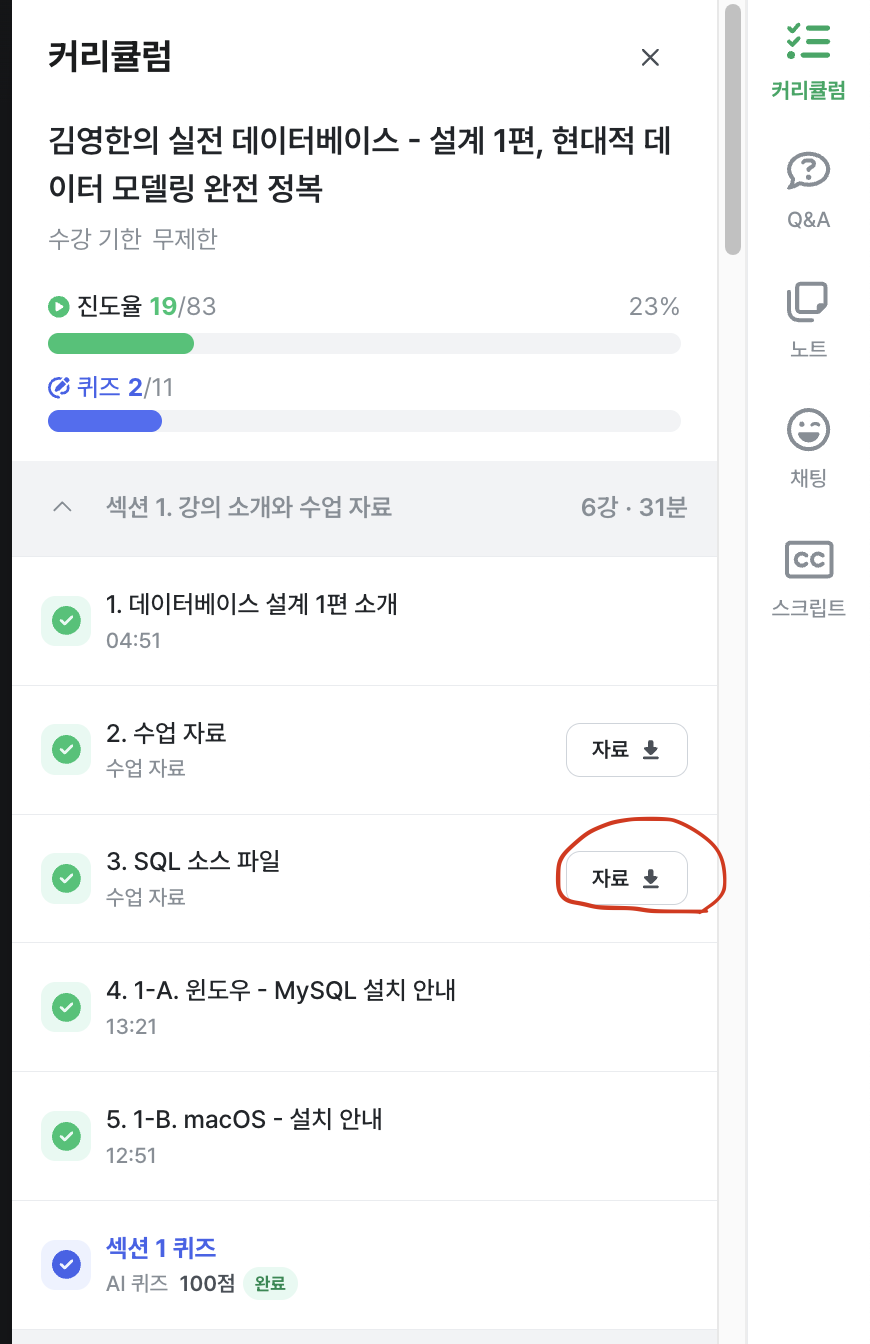Open lesson 2. 수업 자료
Viewport: 870px width, 1344px height.
tap(166, 733)
